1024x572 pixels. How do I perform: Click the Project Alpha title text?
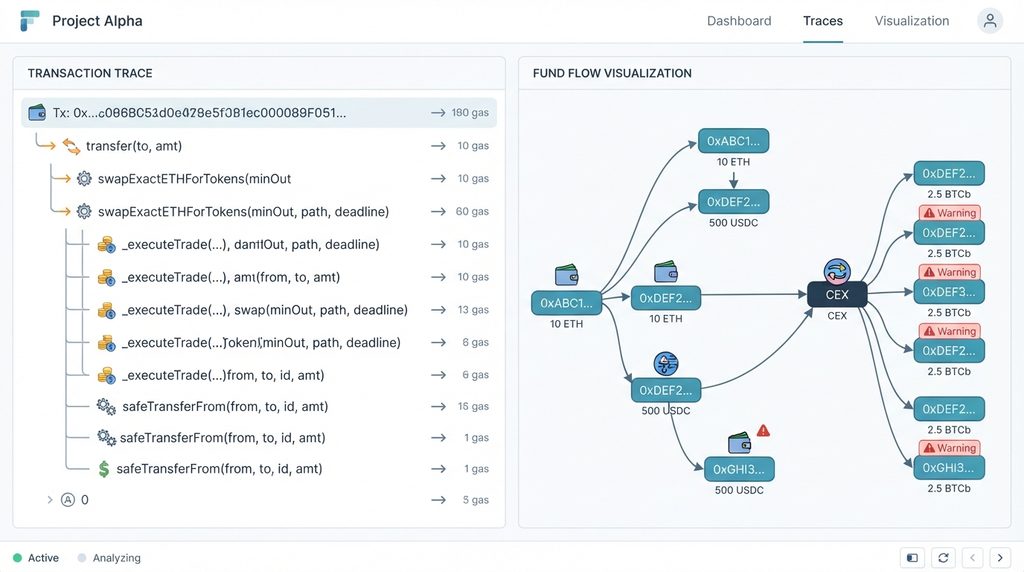click(97, 21)
